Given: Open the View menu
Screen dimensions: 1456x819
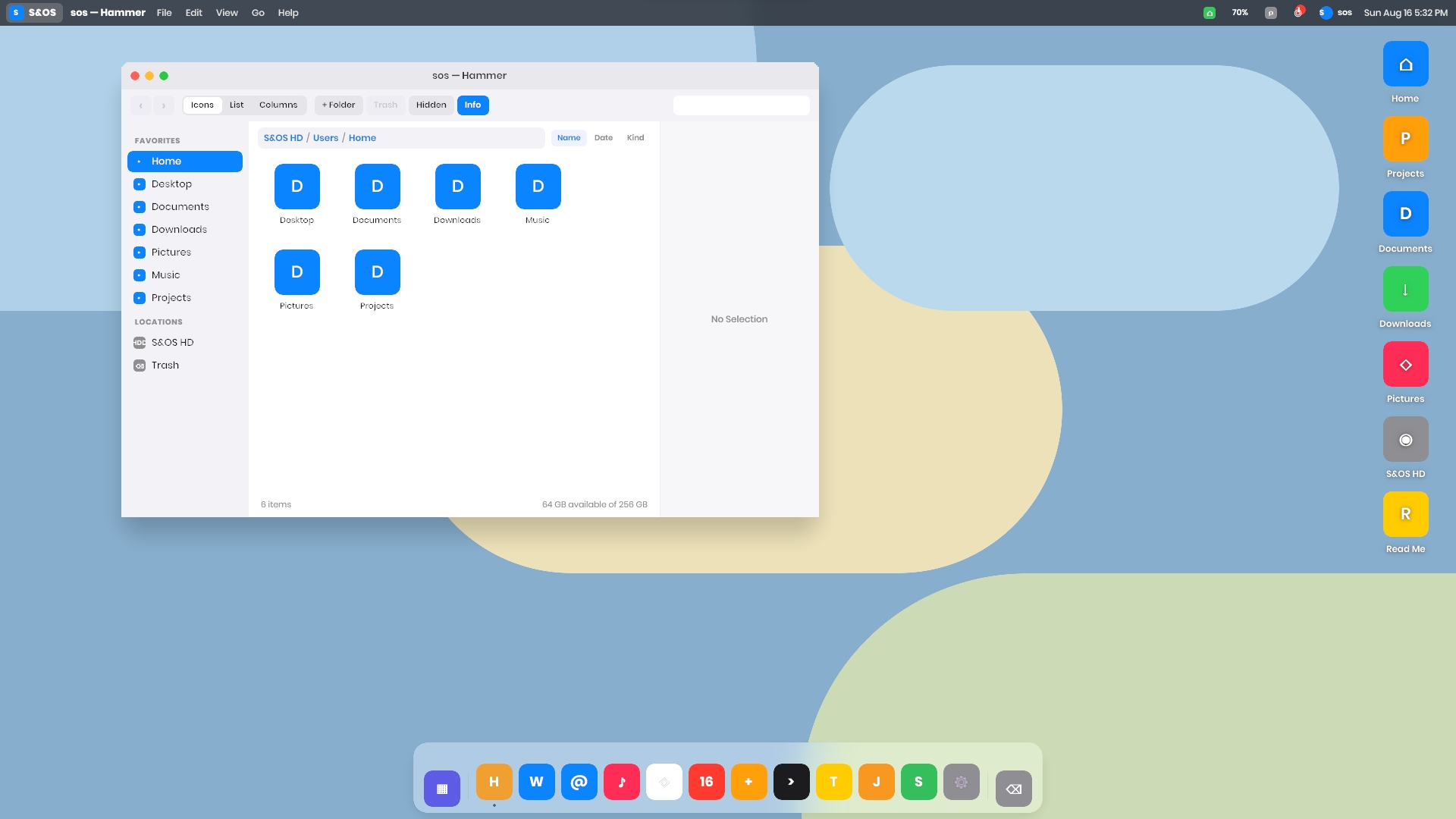Looking at the screenshot, I should (x=227, y=13).
